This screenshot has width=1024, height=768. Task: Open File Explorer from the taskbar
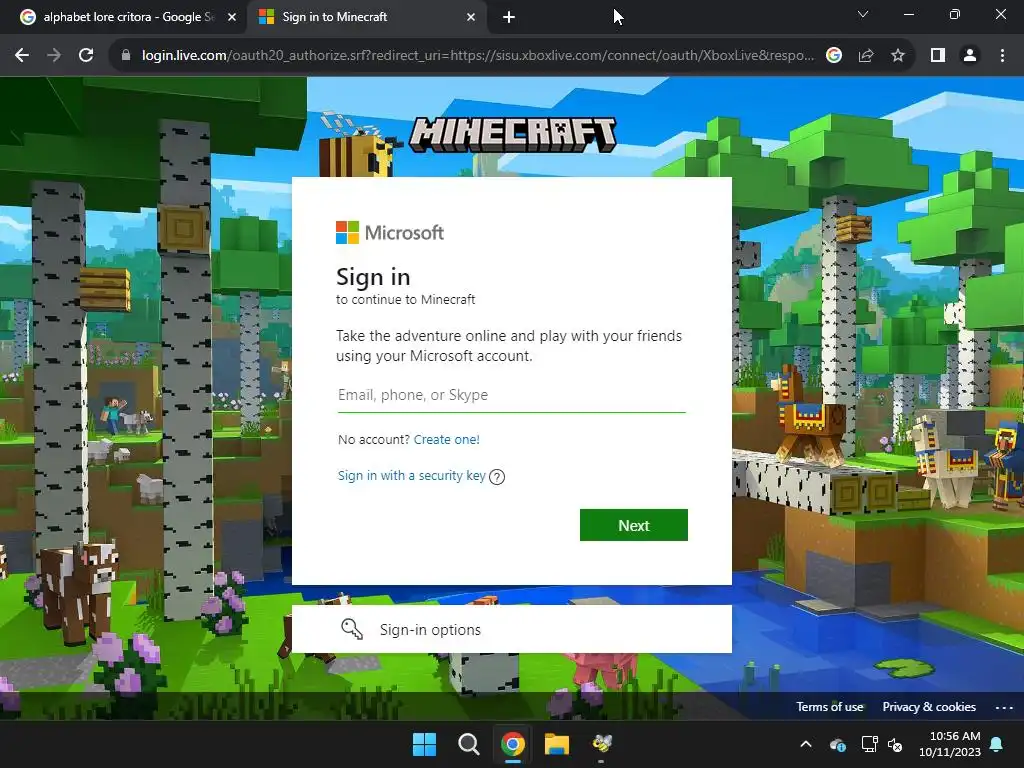(x=557, y=744)
